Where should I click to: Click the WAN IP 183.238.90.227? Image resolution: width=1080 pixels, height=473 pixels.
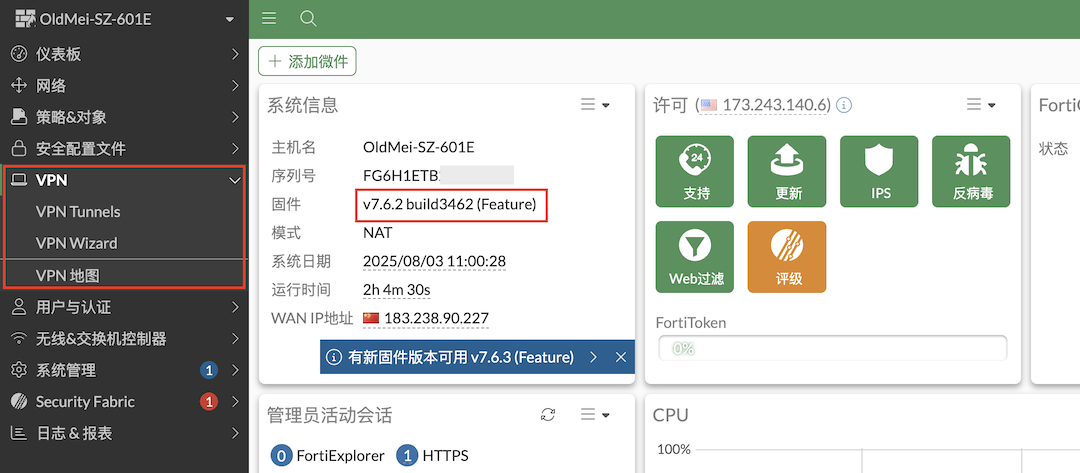pos(437,318)
